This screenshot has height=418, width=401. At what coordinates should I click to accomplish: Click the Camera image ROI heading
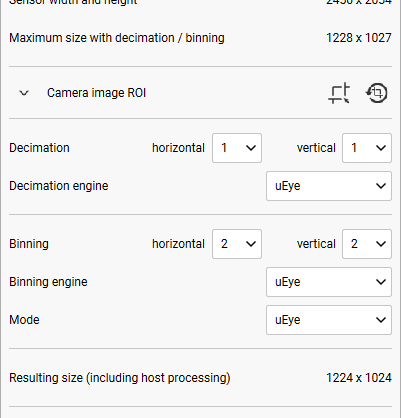[x=96, y=93]
